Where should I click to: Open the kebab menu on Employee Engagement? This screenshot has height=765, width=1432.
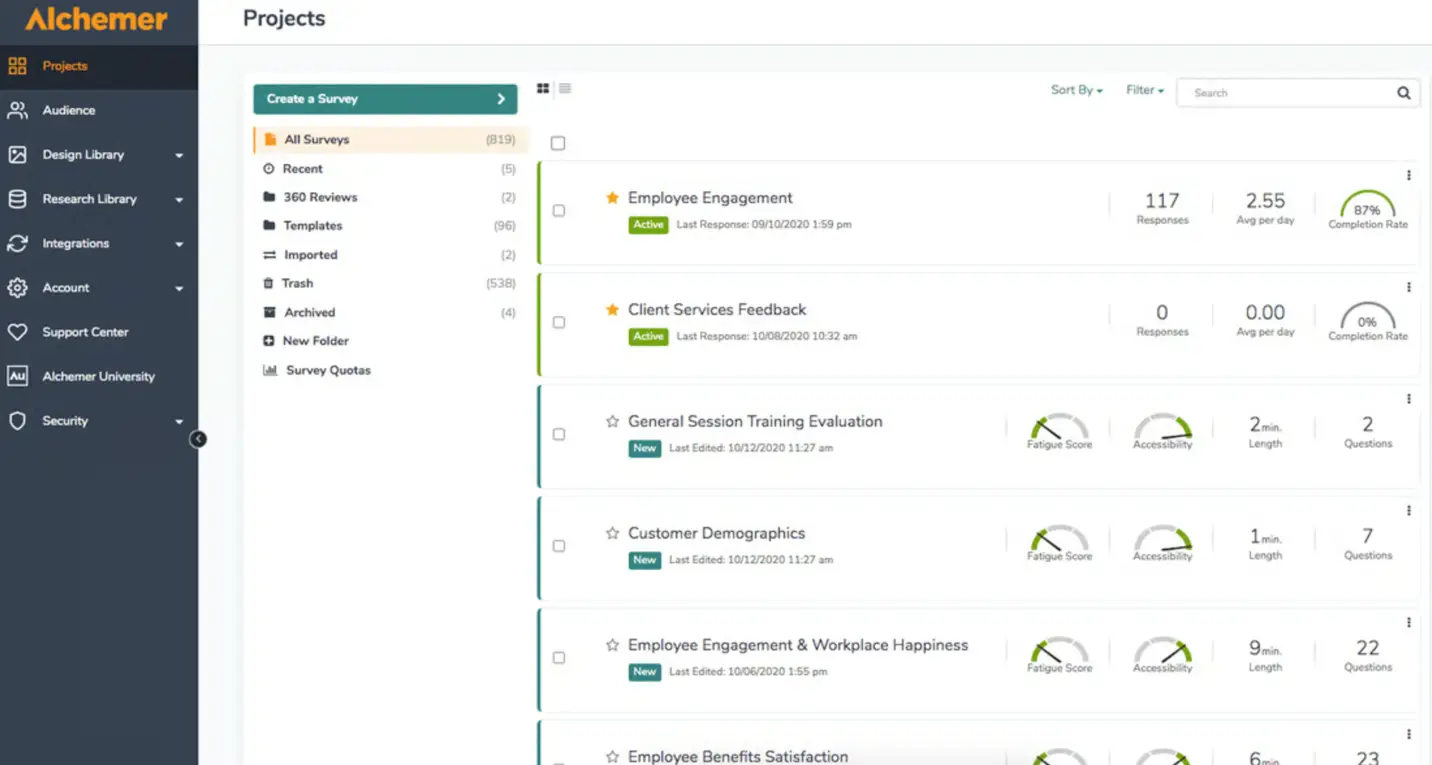[1409, 174]
